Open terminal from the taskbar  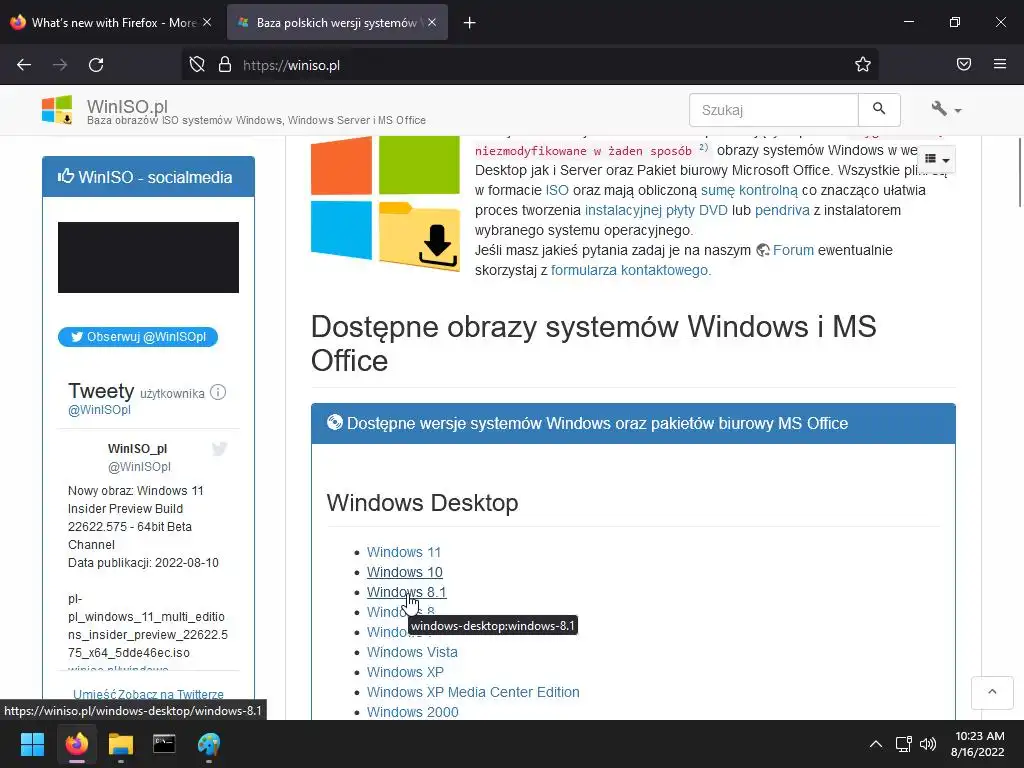coord(164,744)
